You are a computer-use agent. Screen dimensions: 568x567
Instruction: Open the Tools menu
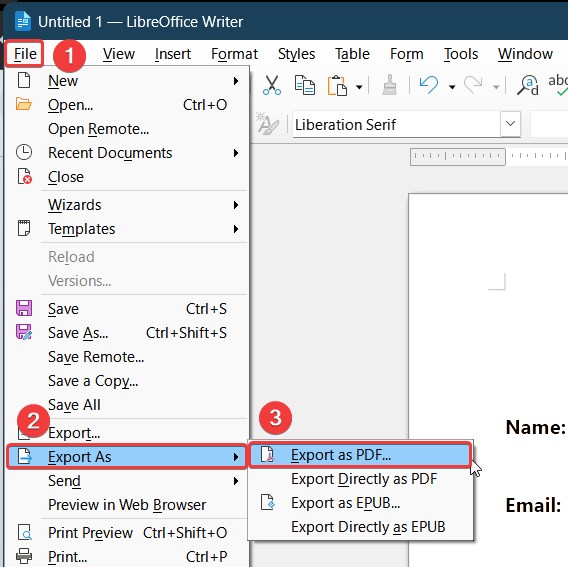coord(461,54)
